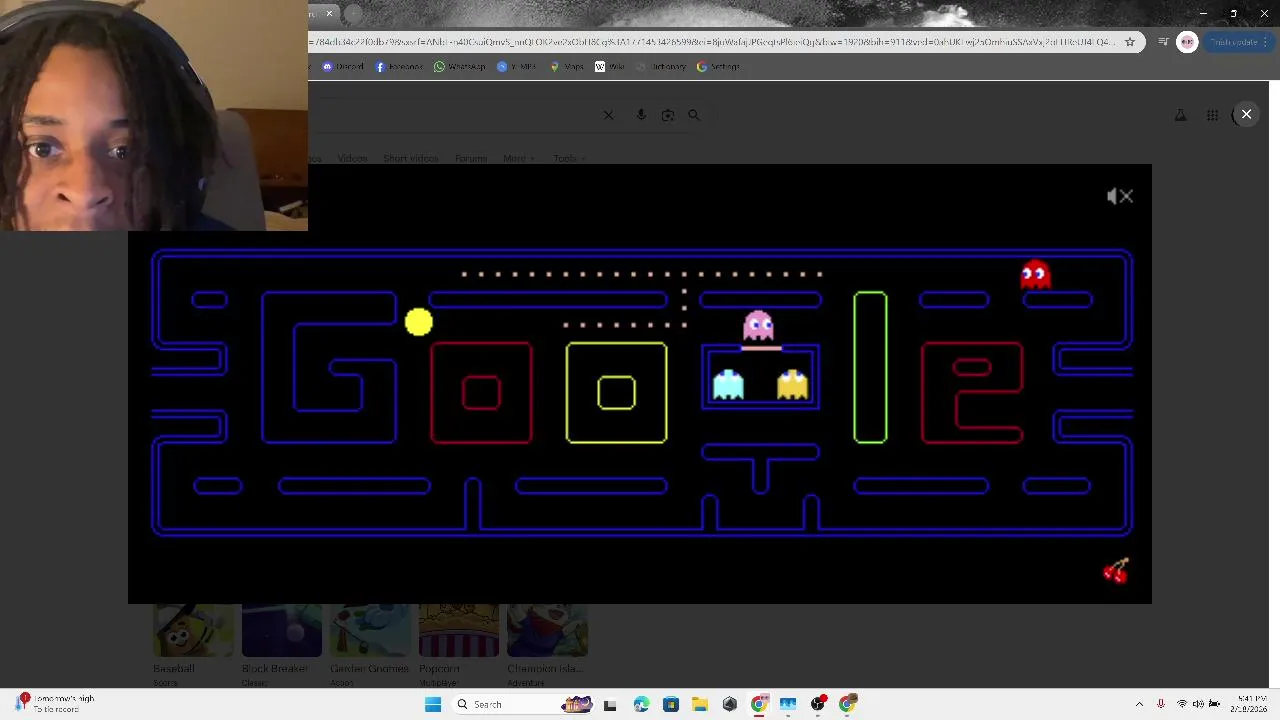Screen dimensions: 1280x720
Task: Open the Google apps grid
Action: click(x=1212, y=115)
